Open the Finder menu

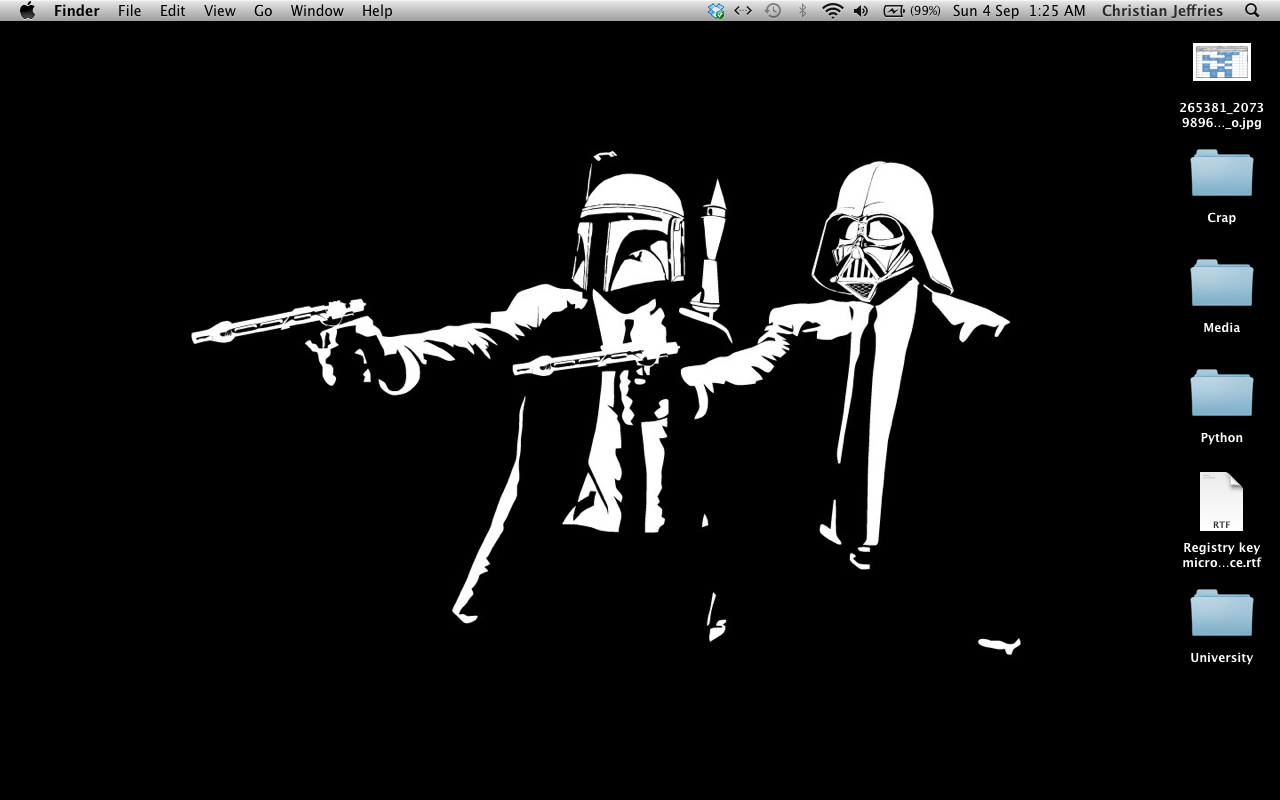[76, 11]
